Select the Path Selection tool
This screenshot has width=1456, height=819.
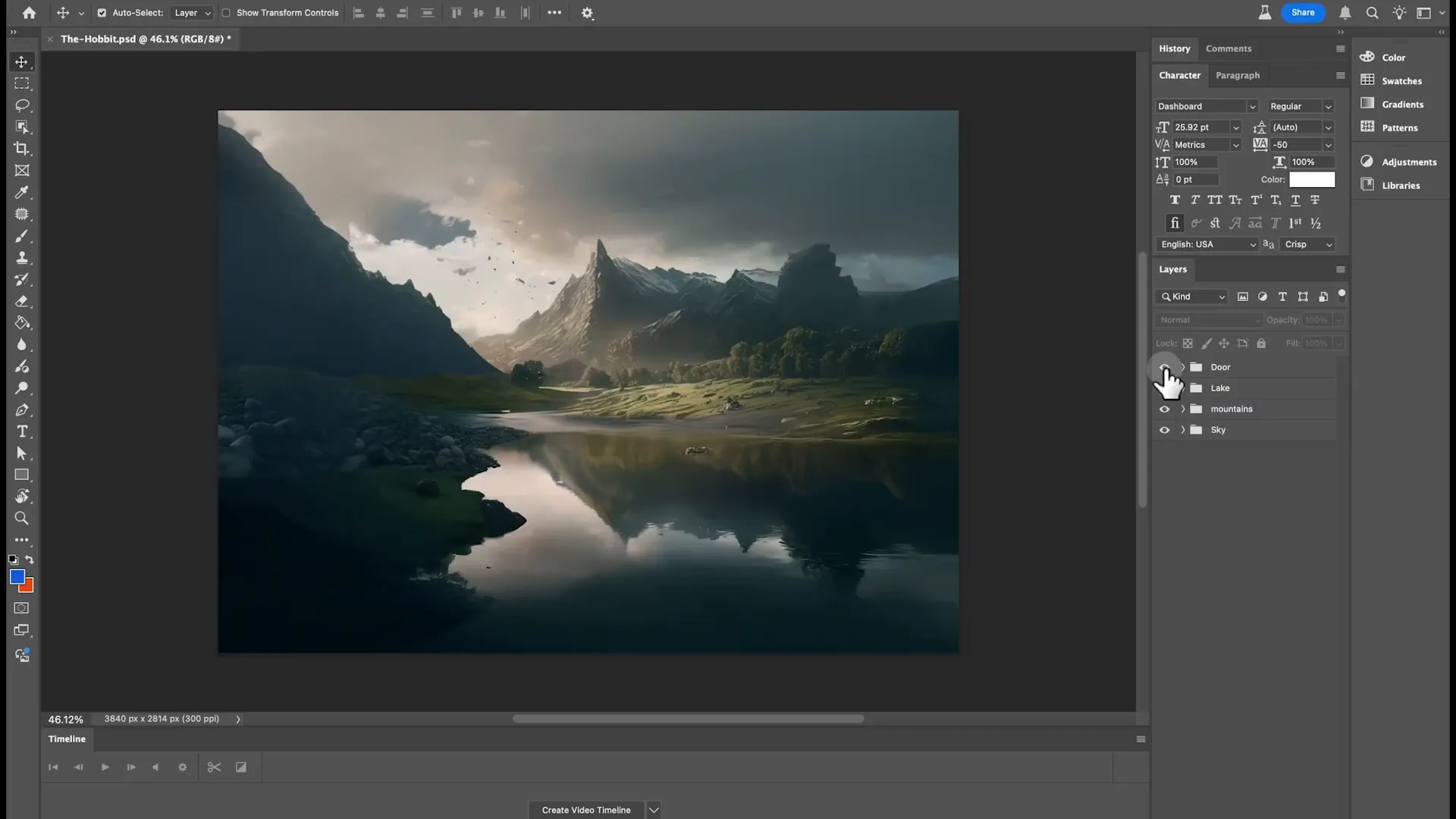coord(21,453)
